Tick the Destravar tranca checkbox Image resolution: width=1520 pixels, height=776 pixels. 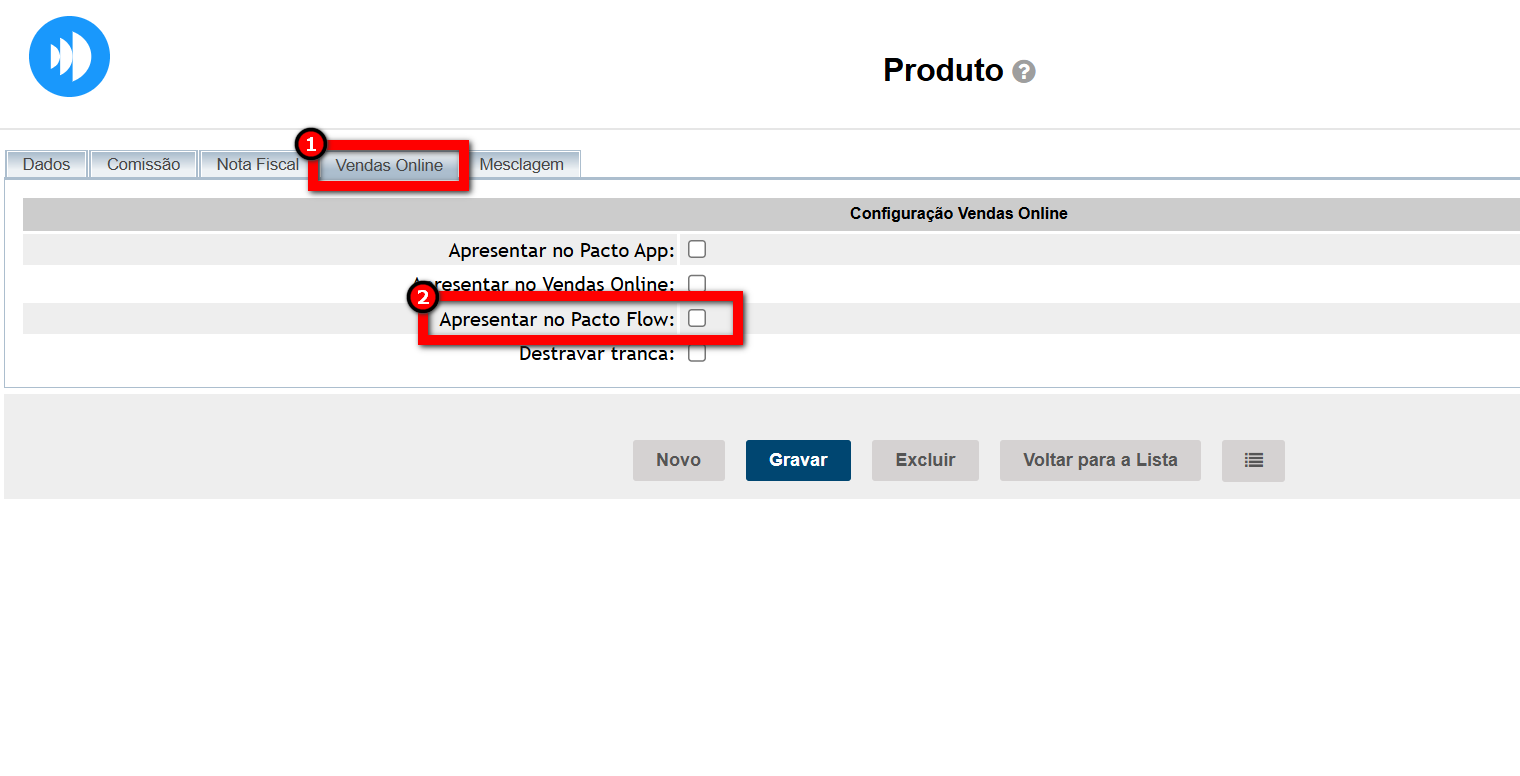697,353
